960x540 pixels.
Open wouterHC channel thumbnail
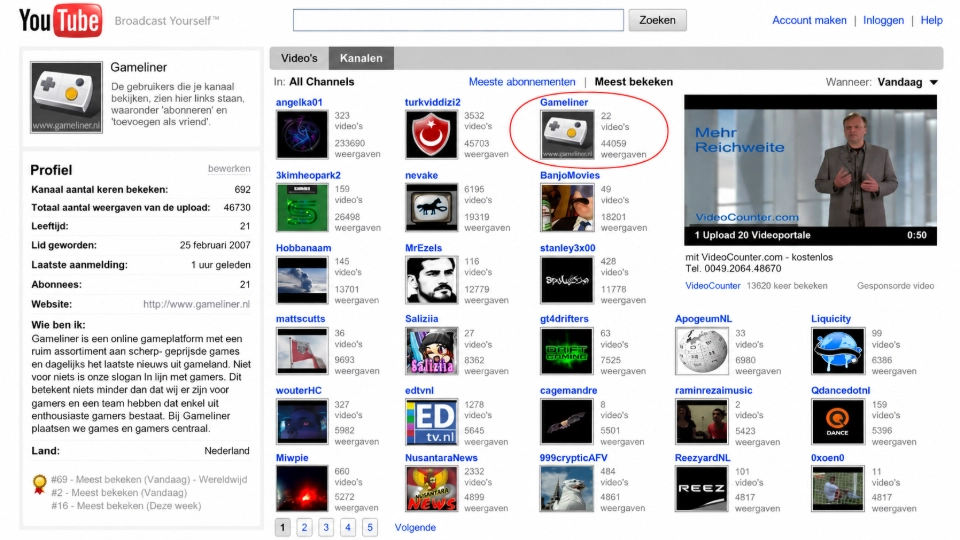pos(302,422)
